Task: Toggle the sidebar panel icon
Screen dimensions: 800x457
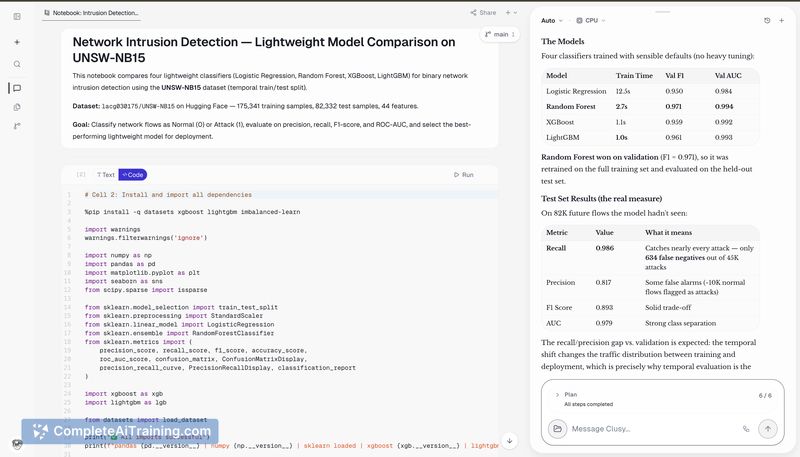Action: click(x=17, y=16)
